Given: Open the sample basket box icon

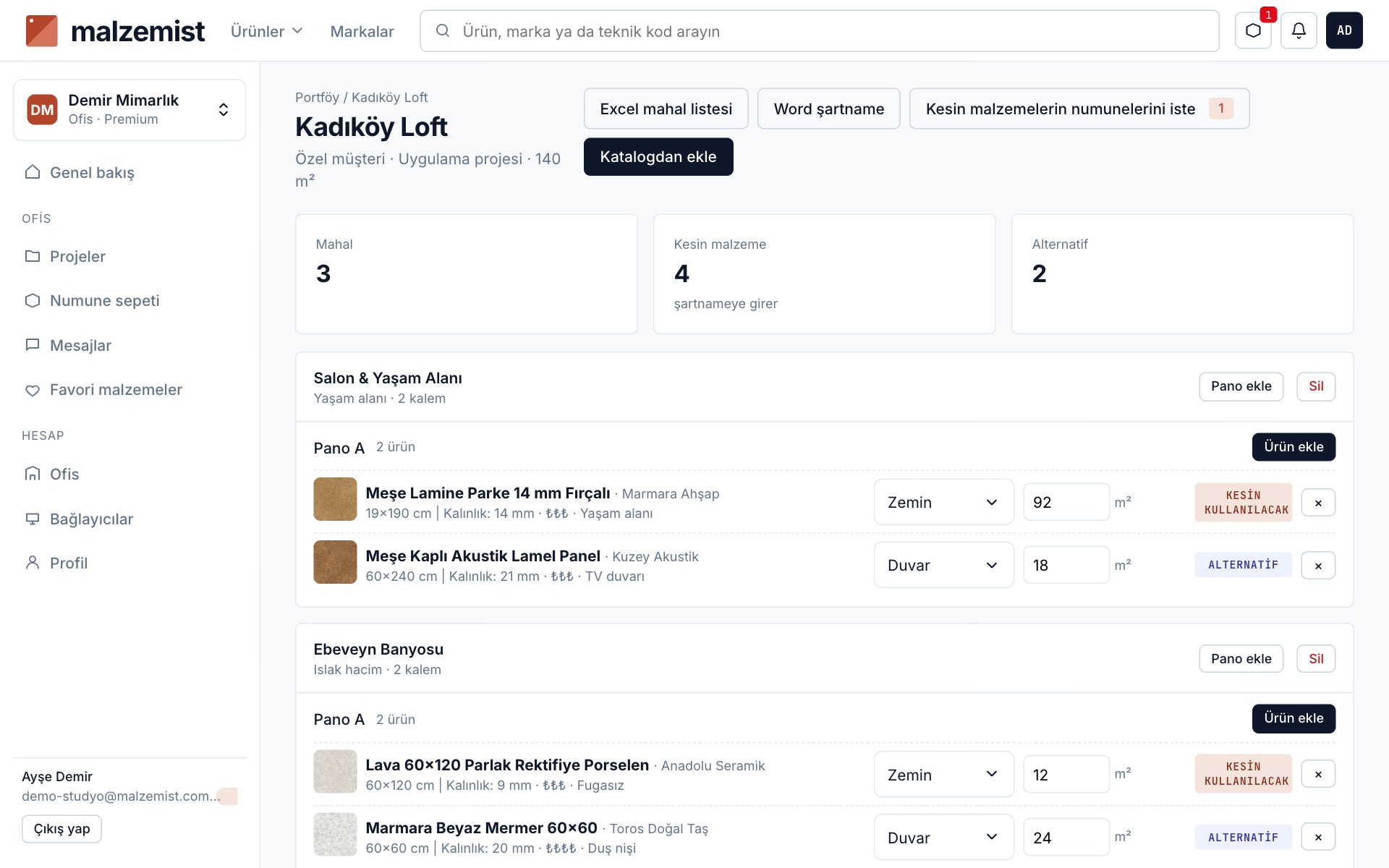Looking at the screenshot, I should pyautogui.click(x=1253, y=30).
